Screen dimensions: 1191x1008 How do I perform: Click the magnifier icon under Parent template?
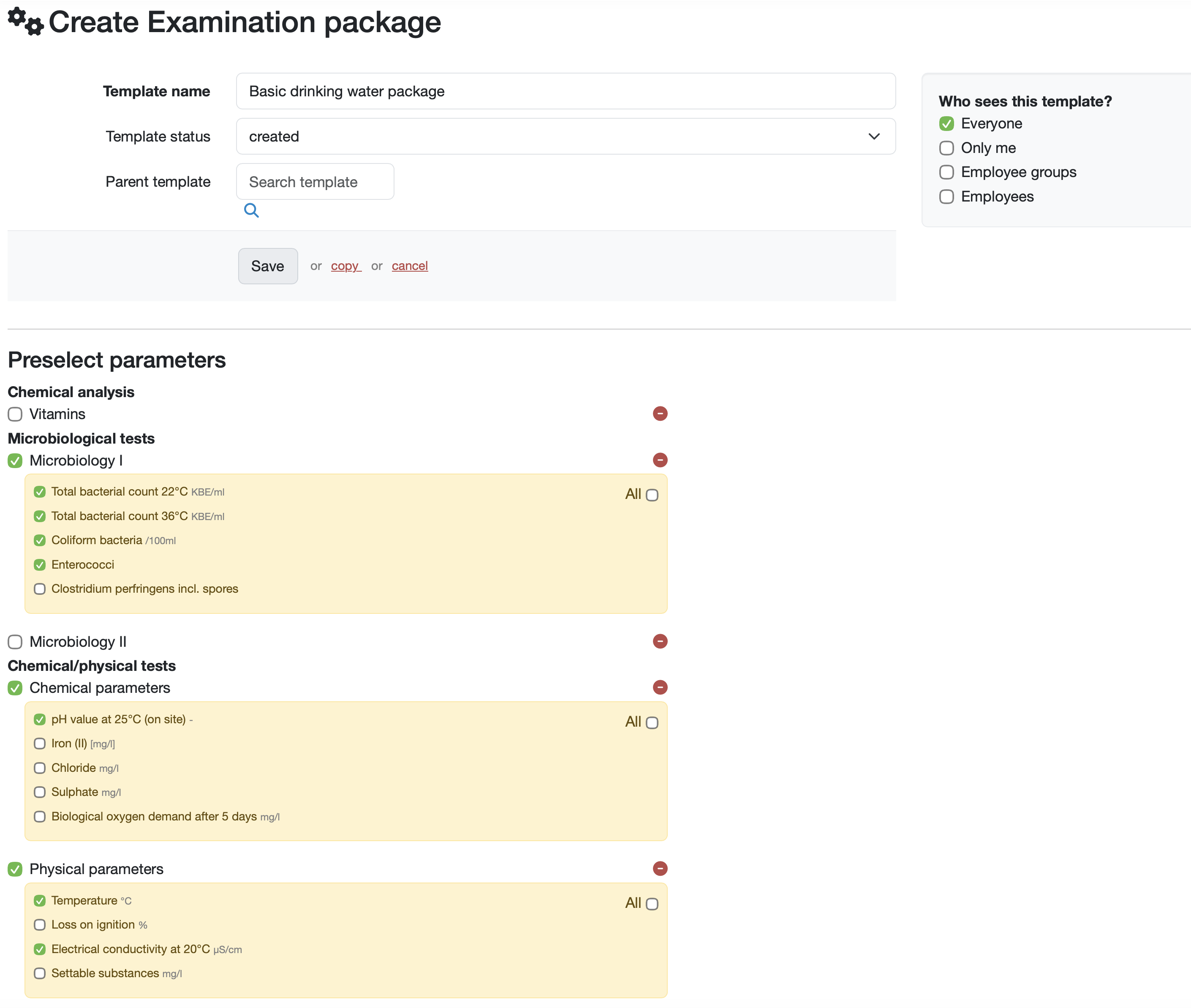point(251,210)
